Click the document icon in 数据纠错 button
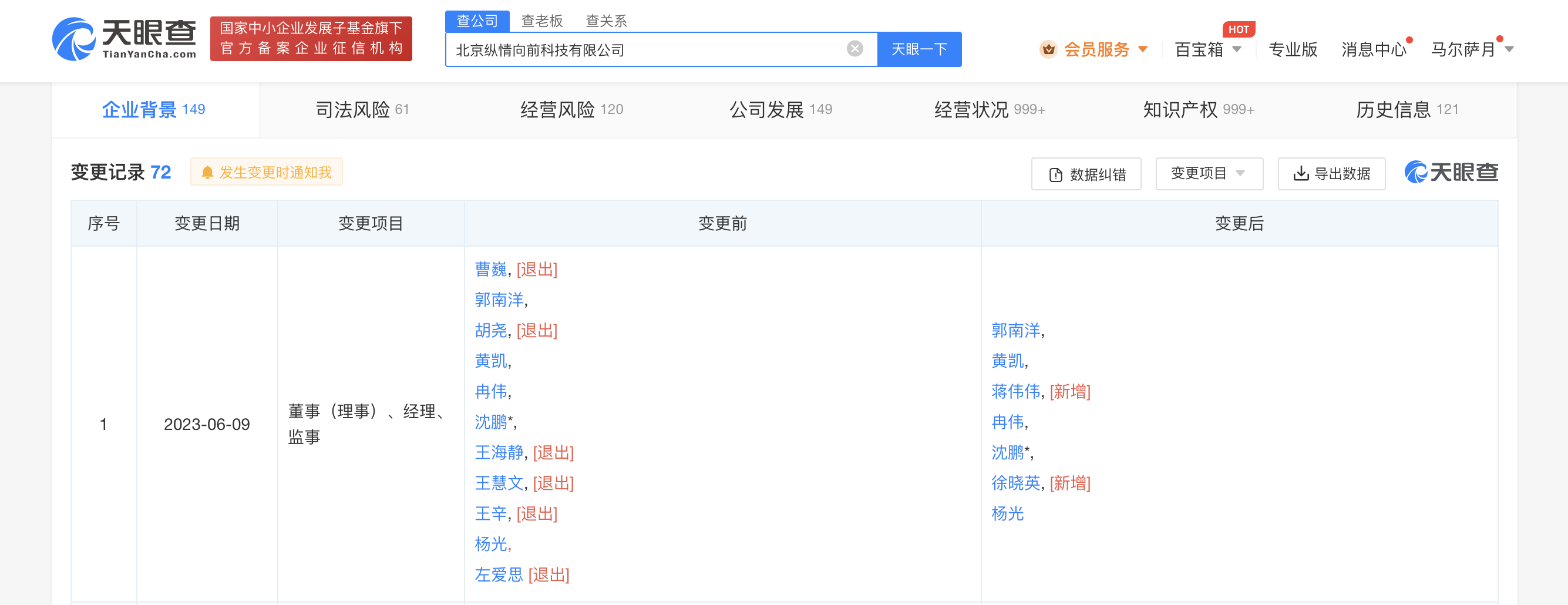Viewport: 1568px width, 605px height. point(1055,175)
